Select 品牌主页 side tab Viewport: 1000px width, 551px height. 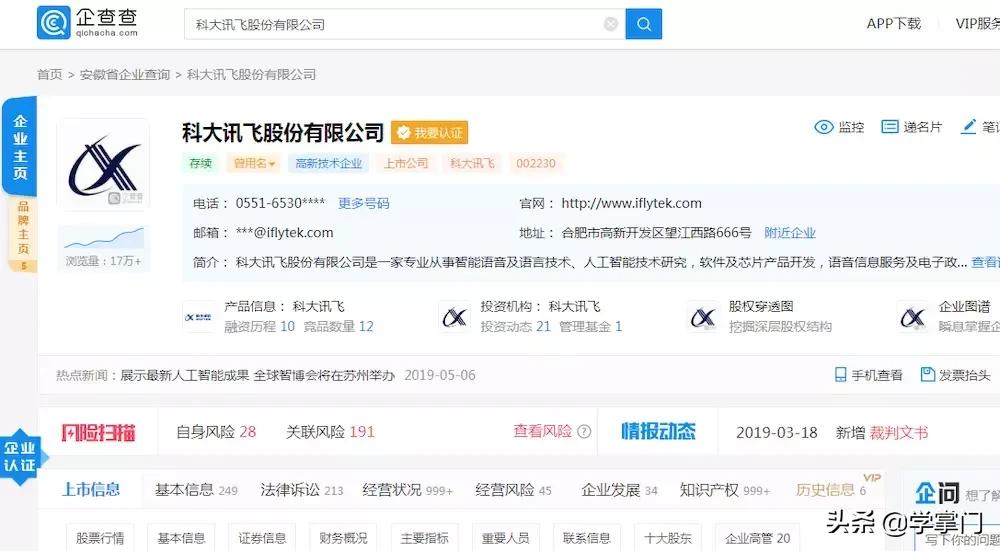[x=23, y=234]
